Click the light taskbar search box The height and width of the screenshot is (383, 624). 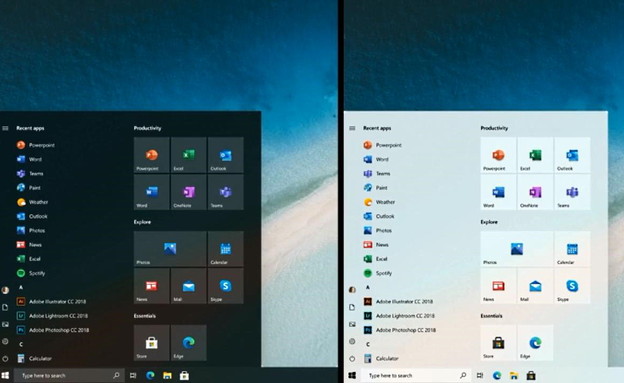415,375
